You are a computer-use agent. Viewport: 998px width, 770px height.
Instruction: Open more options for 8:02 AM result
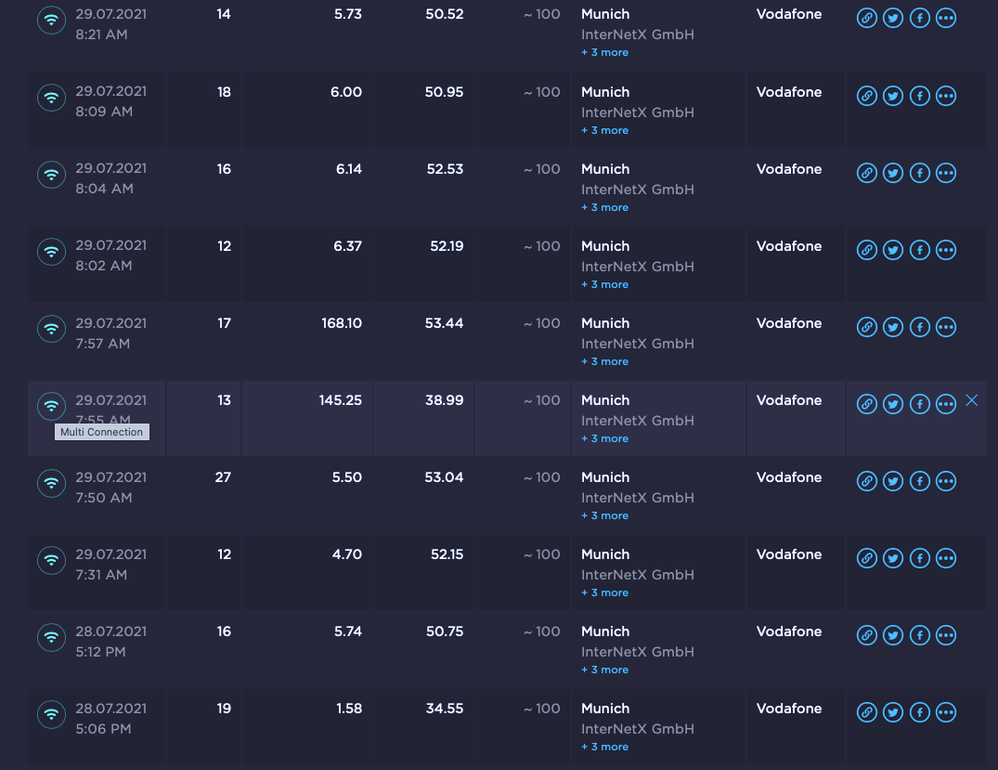click(x=945, y=250)
